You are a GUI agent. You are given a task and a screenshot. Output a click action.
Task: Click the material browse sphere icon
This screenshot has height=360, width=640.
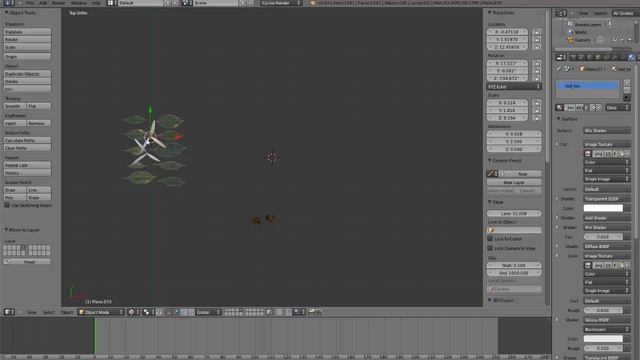560,108
